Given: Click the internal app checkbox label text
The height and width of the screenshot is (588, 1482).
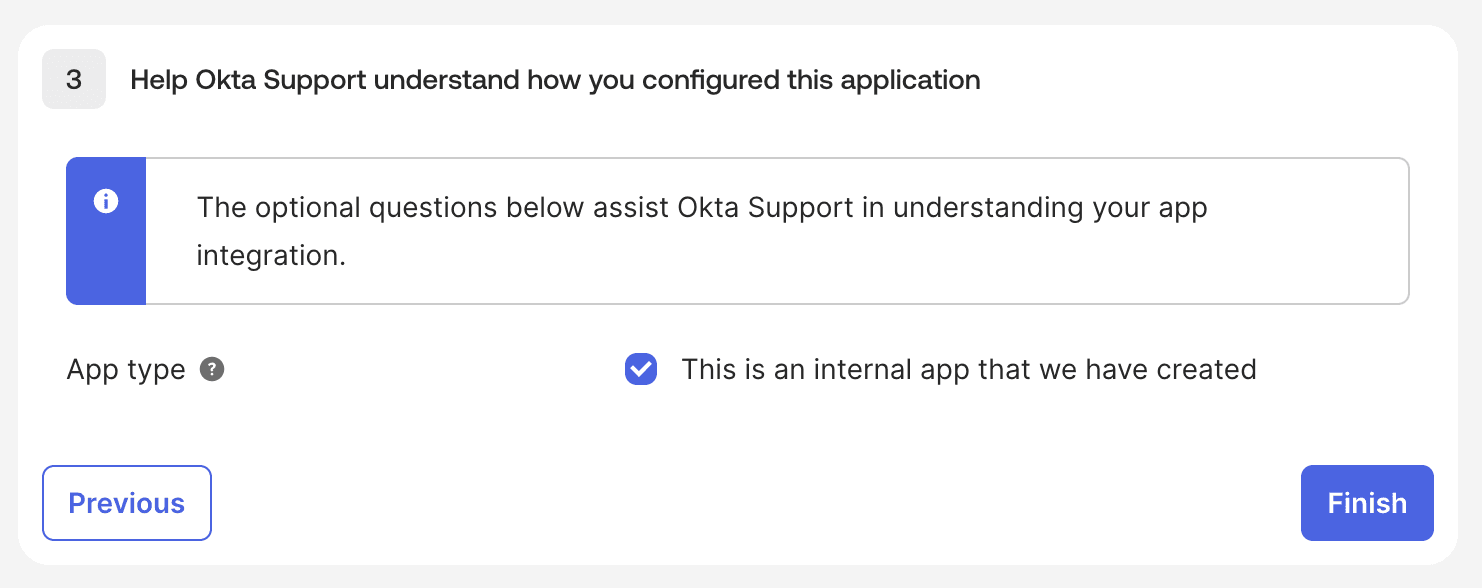Looking at the screenshot, I should pos(968,369).
